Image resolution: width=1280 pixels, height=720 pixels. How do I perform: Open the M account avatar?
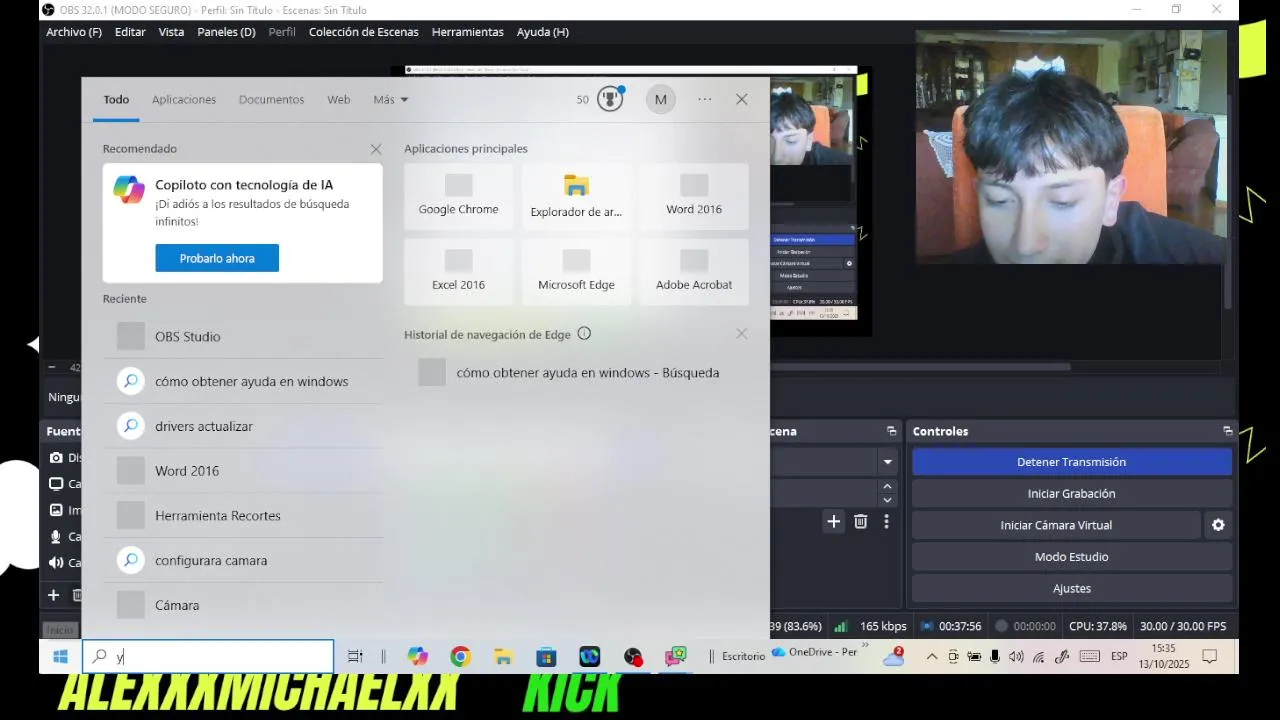coord(660,99)
